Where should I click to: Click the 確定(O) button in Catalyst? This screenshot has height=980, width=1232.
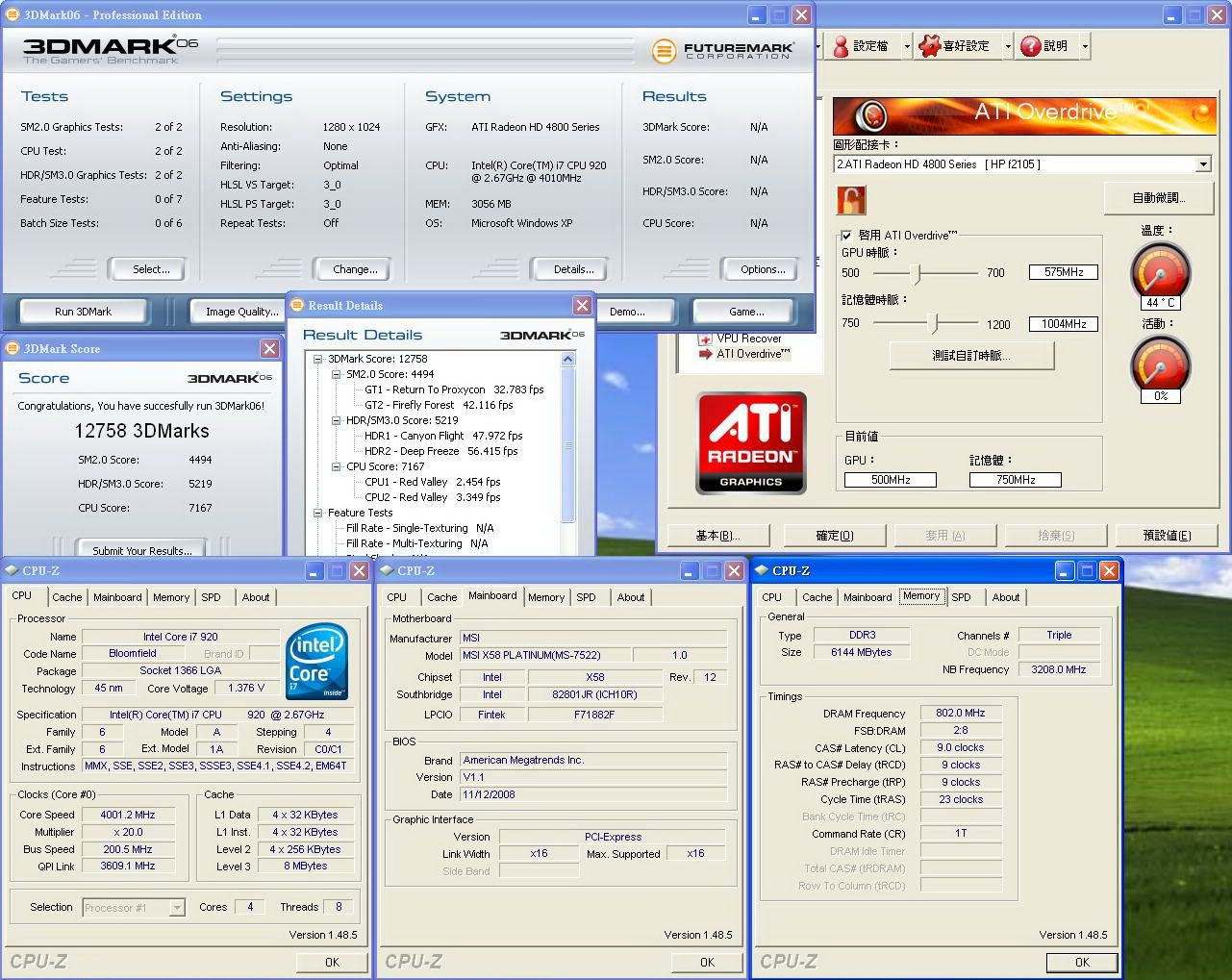click(834, 536)
